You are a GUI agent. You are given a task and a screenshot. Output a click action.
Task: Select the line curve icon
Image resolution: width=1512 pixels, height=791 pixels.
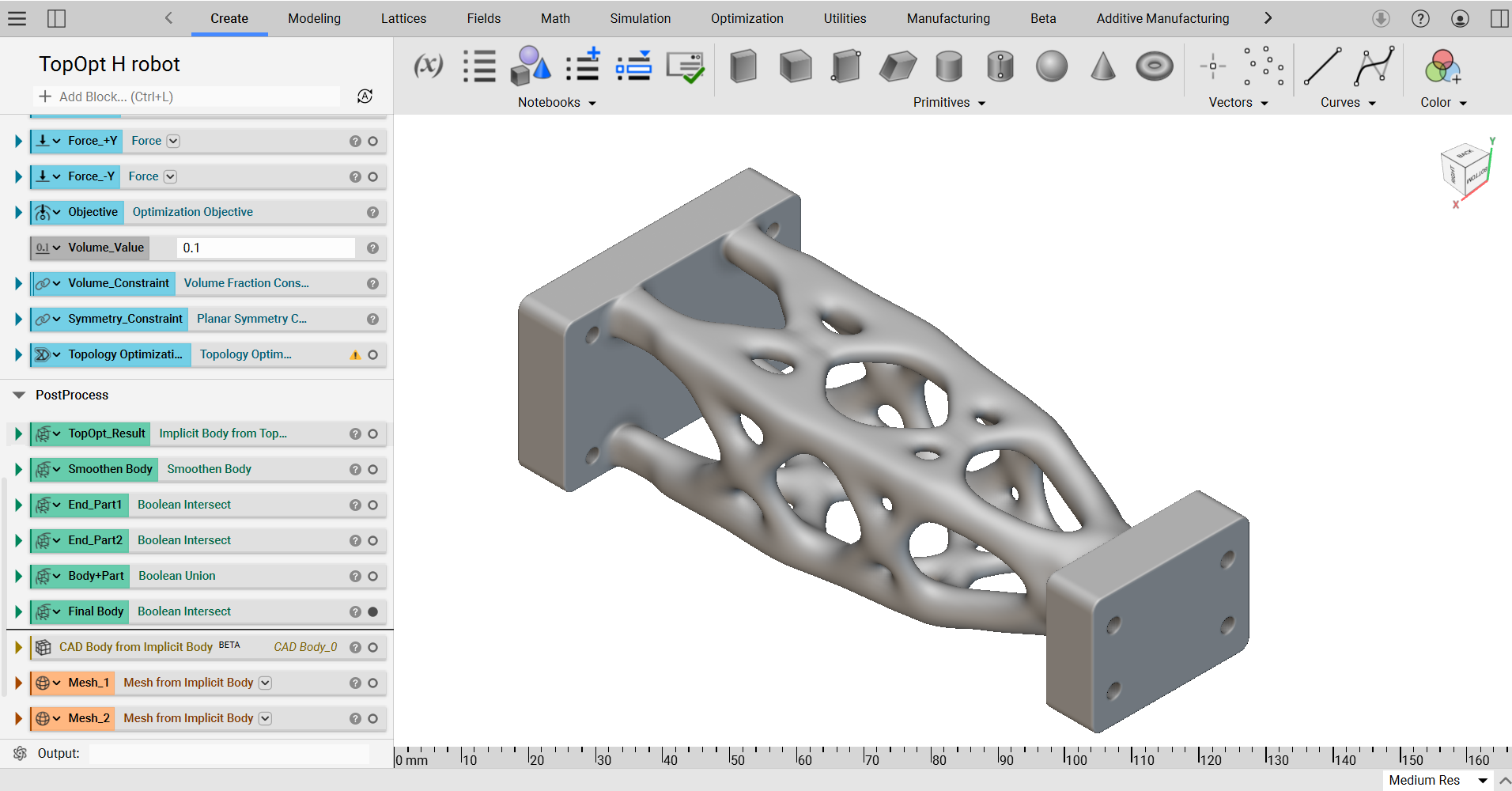point(1322,66)
